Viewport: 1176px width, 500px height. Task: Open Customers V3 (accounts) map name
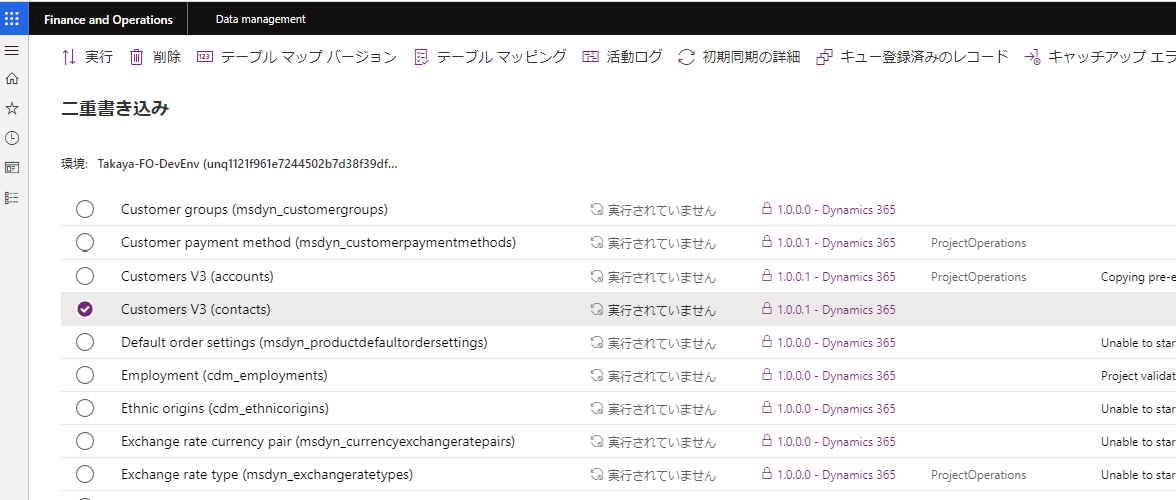point(197,276)
